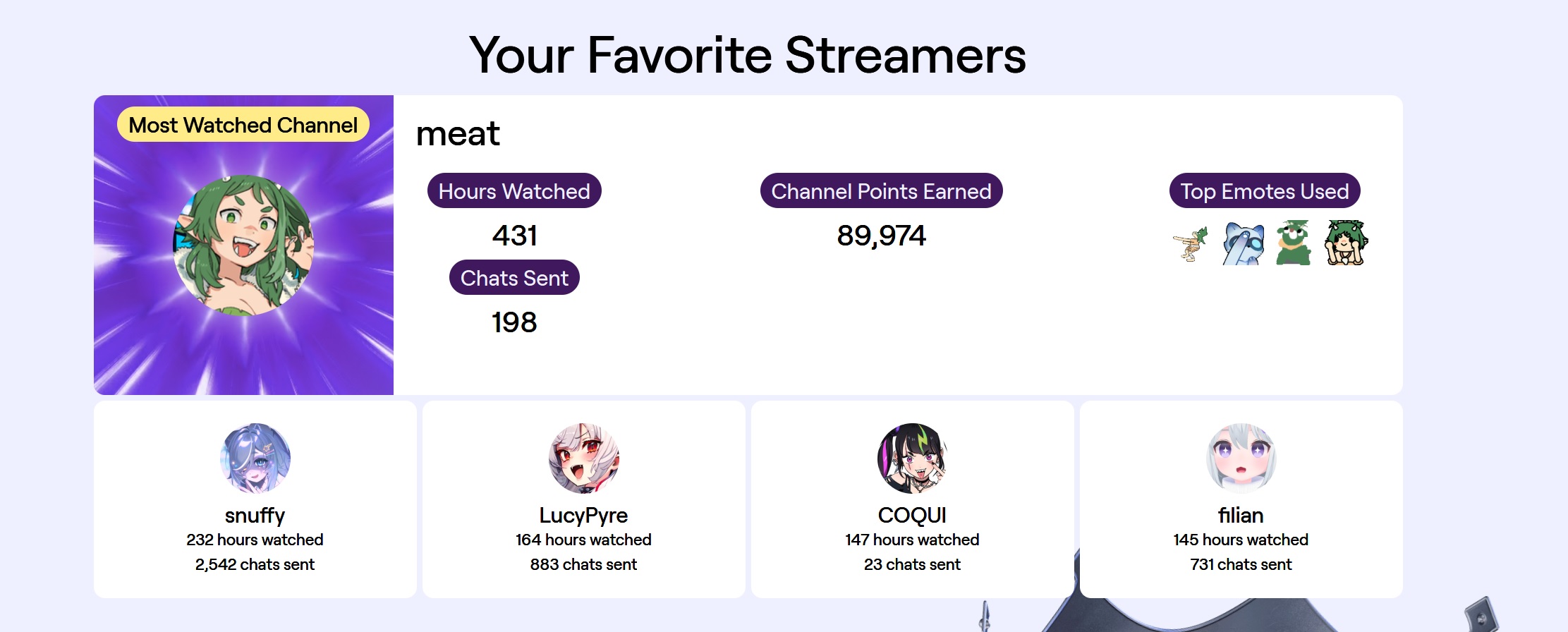The image size is (1568, 632).
Task: Click COQUI's channel avatar
Action: [x=912, y=458]
